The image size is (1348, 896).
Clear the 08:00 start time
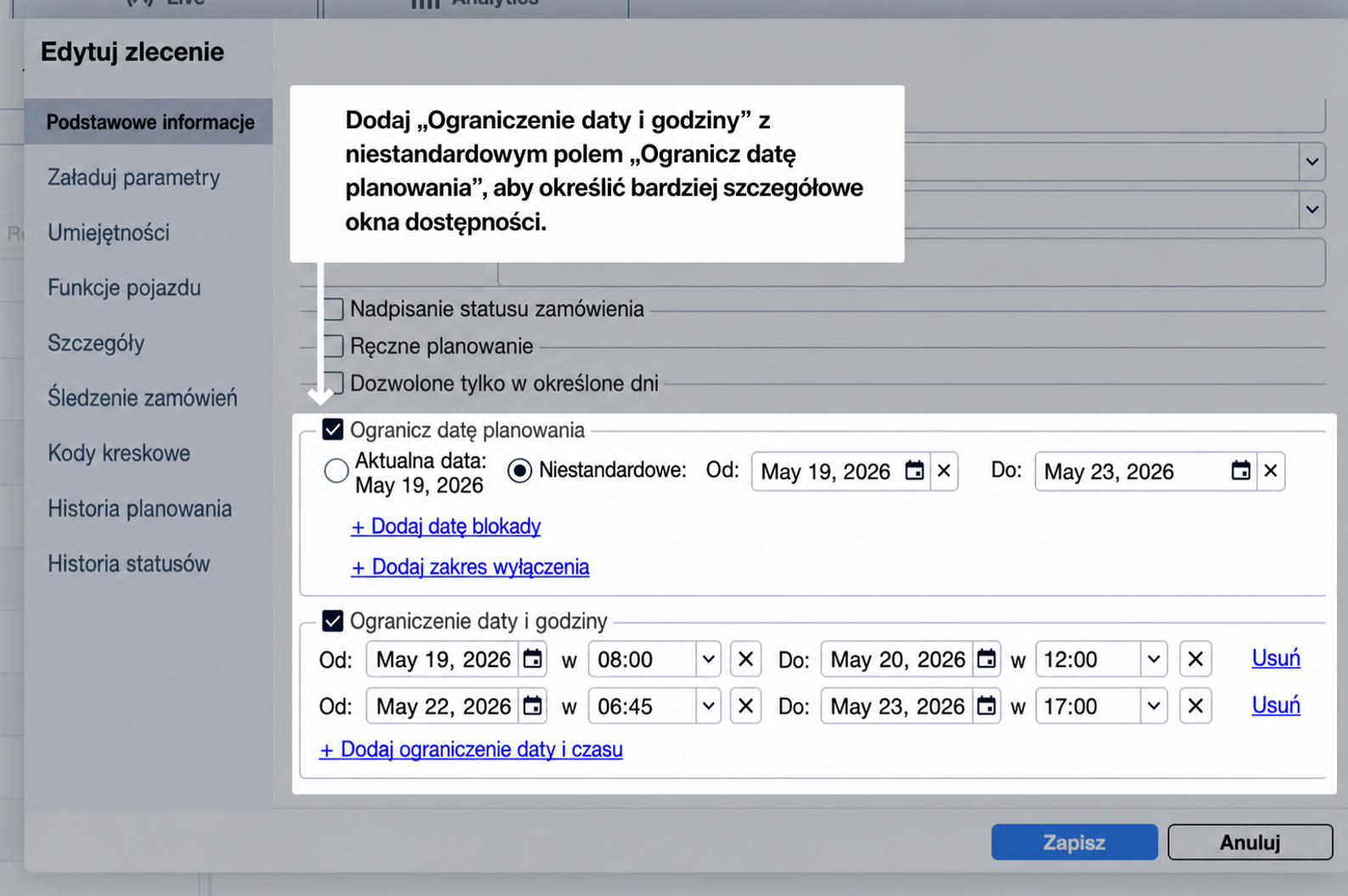point(745,659)
